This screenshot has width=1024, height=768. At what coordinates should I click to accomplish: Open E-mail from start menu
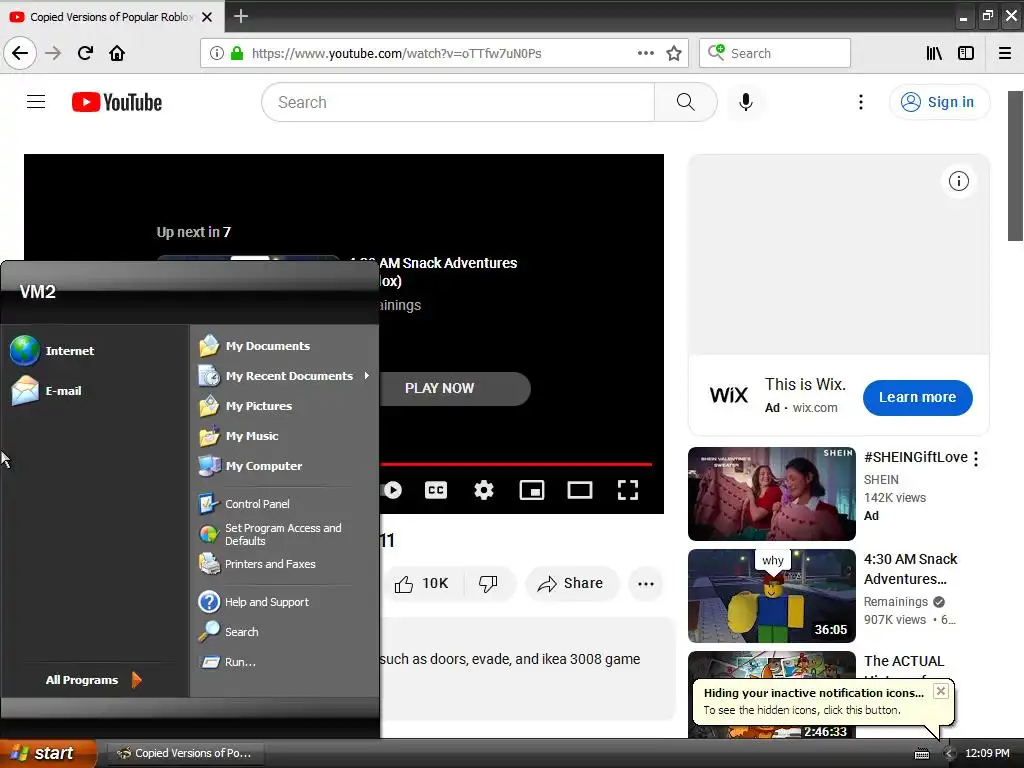pyautogui.click(x=46, y=391)
